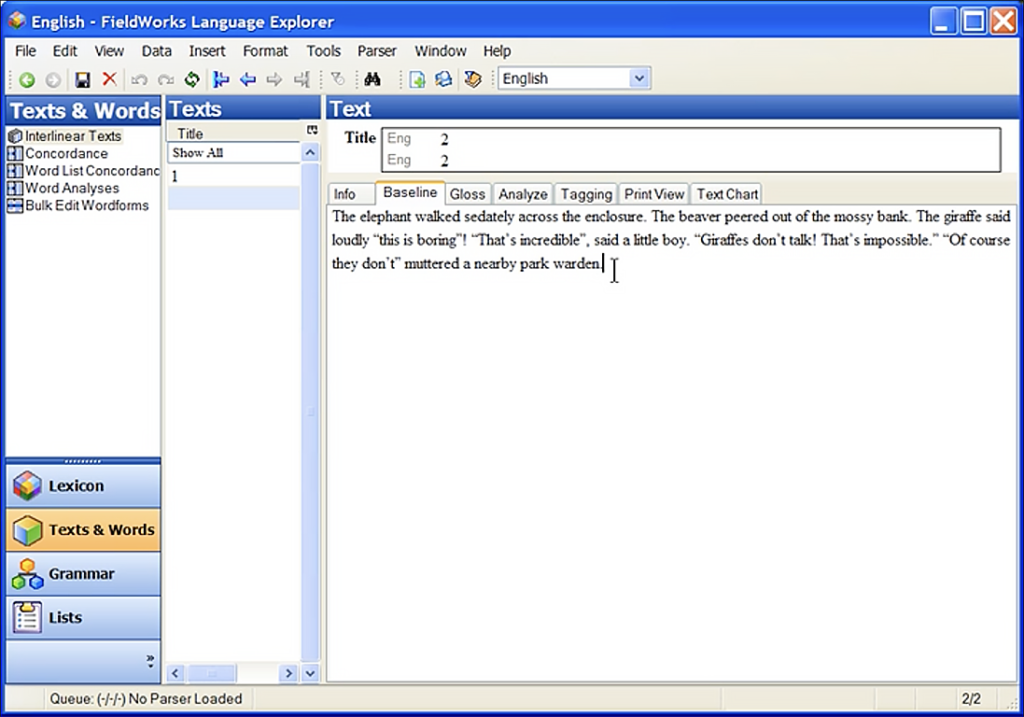
Task: Click the green Back navigation icon
Action: 26,78
